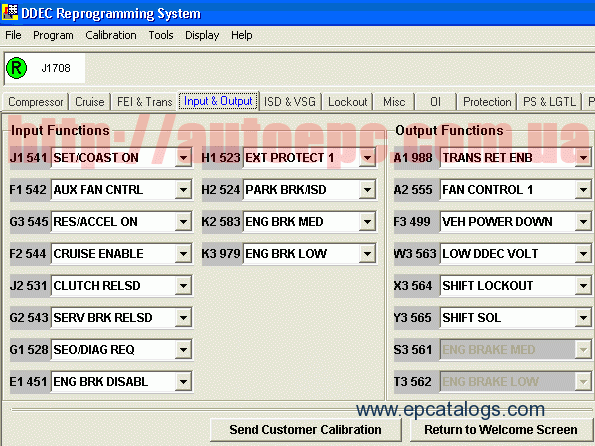Image resolution: width=595 pixels, height=446 pixels.
Task: Click the Input Functions group heading
Action: (60, 130)
